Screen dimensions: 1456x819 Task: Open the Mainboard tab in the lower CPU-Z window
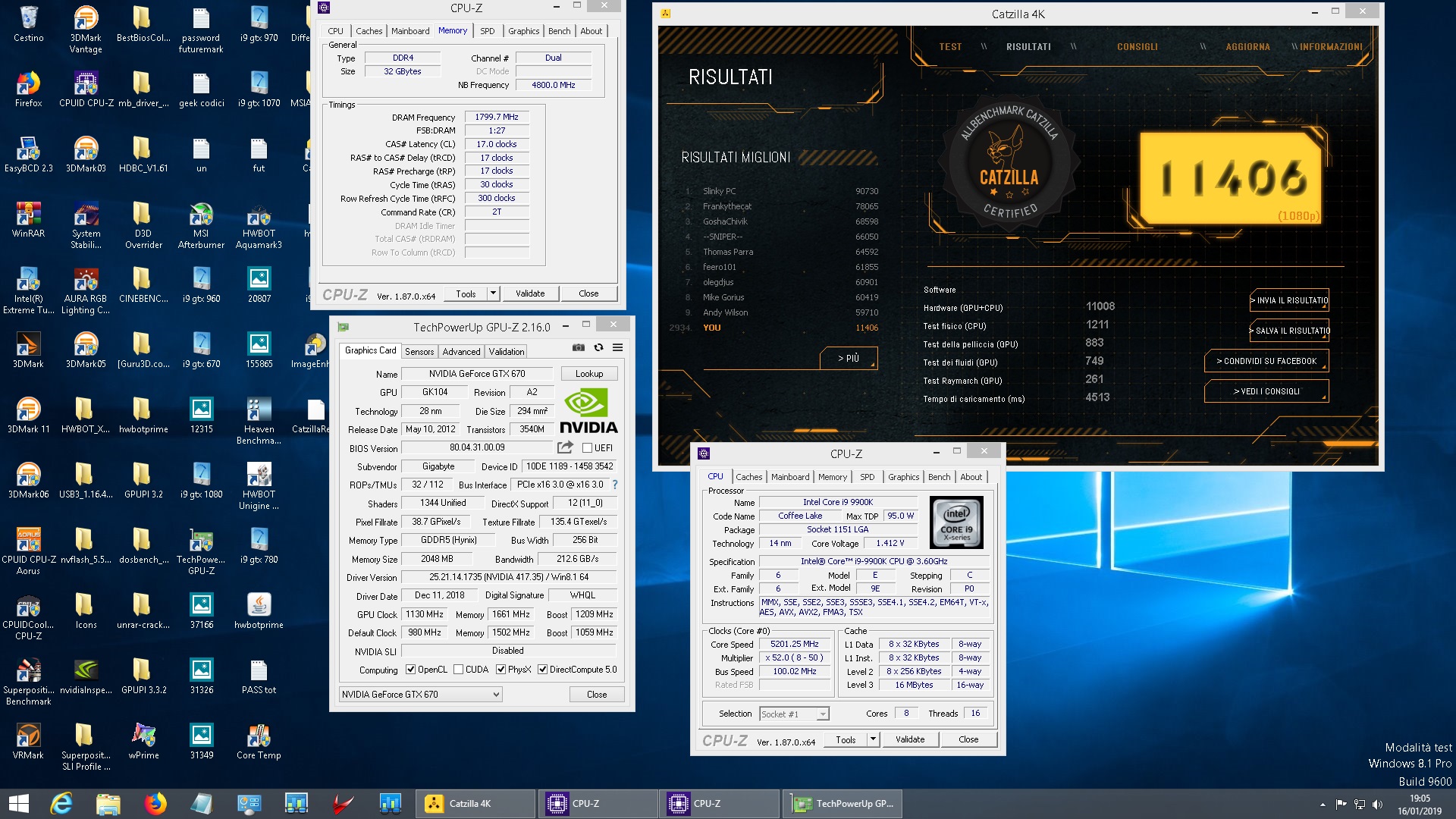point(790,477)
